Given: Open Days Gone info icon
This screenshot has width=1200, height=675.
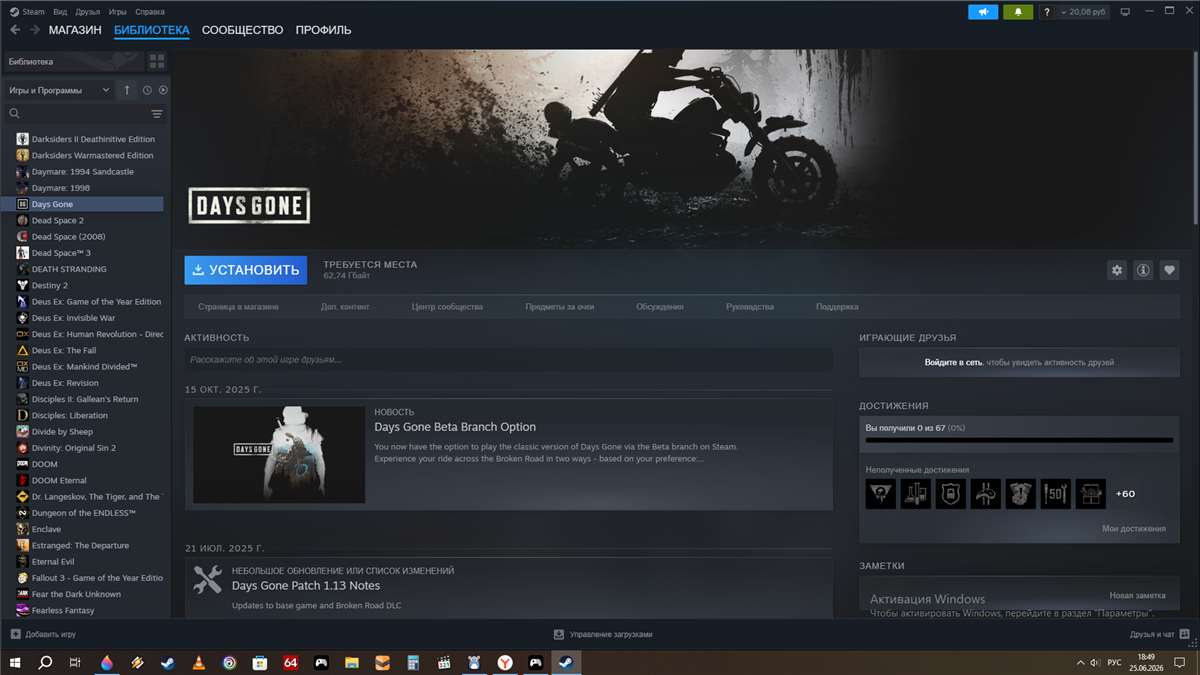Looking at the screenshot, I should 1143,270.
